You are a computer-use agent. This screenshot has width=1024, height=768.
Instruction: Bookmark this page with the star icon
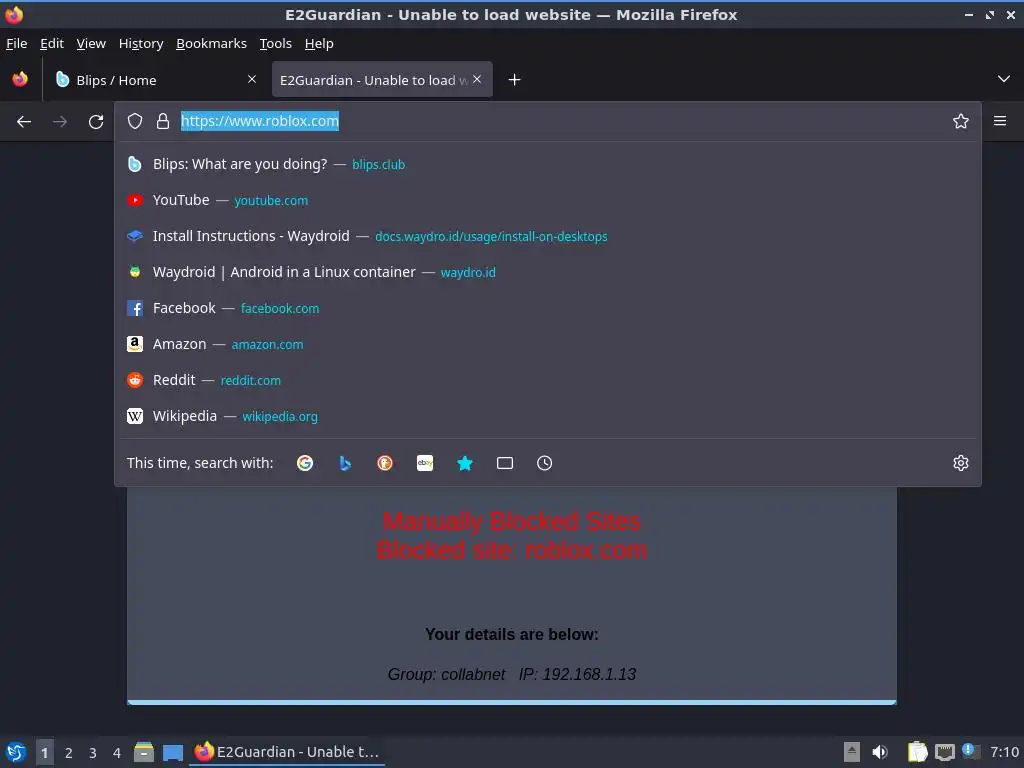[961, 121]
